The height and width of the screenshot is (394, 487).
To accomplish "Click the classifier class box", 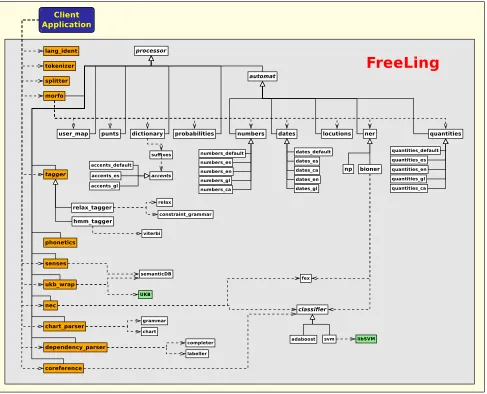I will click(312, 309).
